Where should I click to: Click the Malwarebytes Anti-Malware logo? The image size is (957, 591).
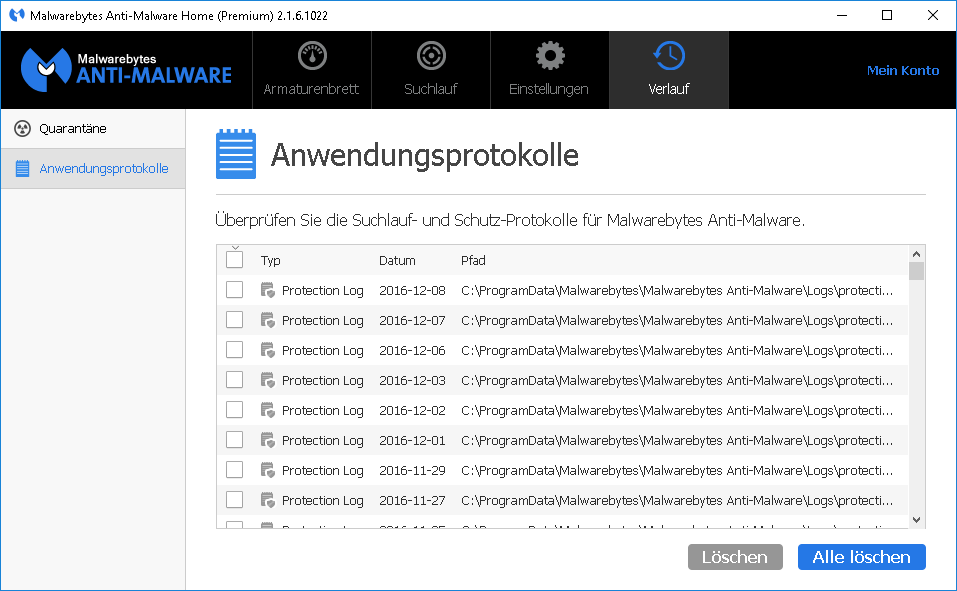coord(126,70)
